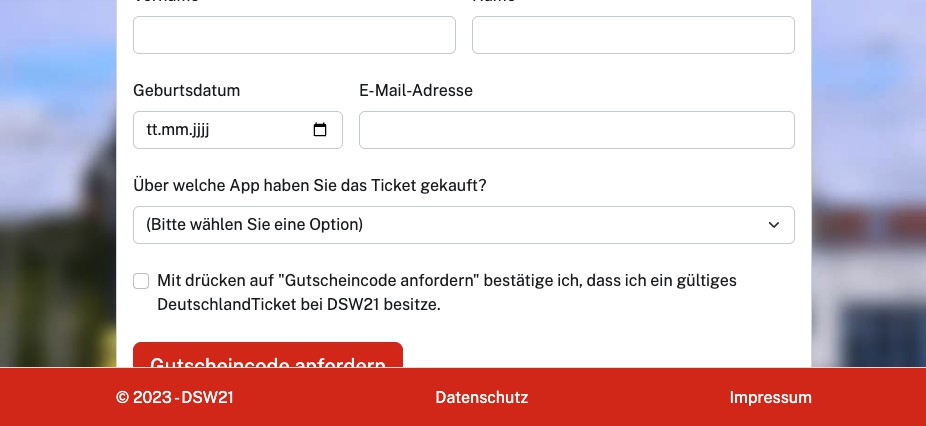Open the Impressum link in the footer
The image size is (926, 426).
770,397
